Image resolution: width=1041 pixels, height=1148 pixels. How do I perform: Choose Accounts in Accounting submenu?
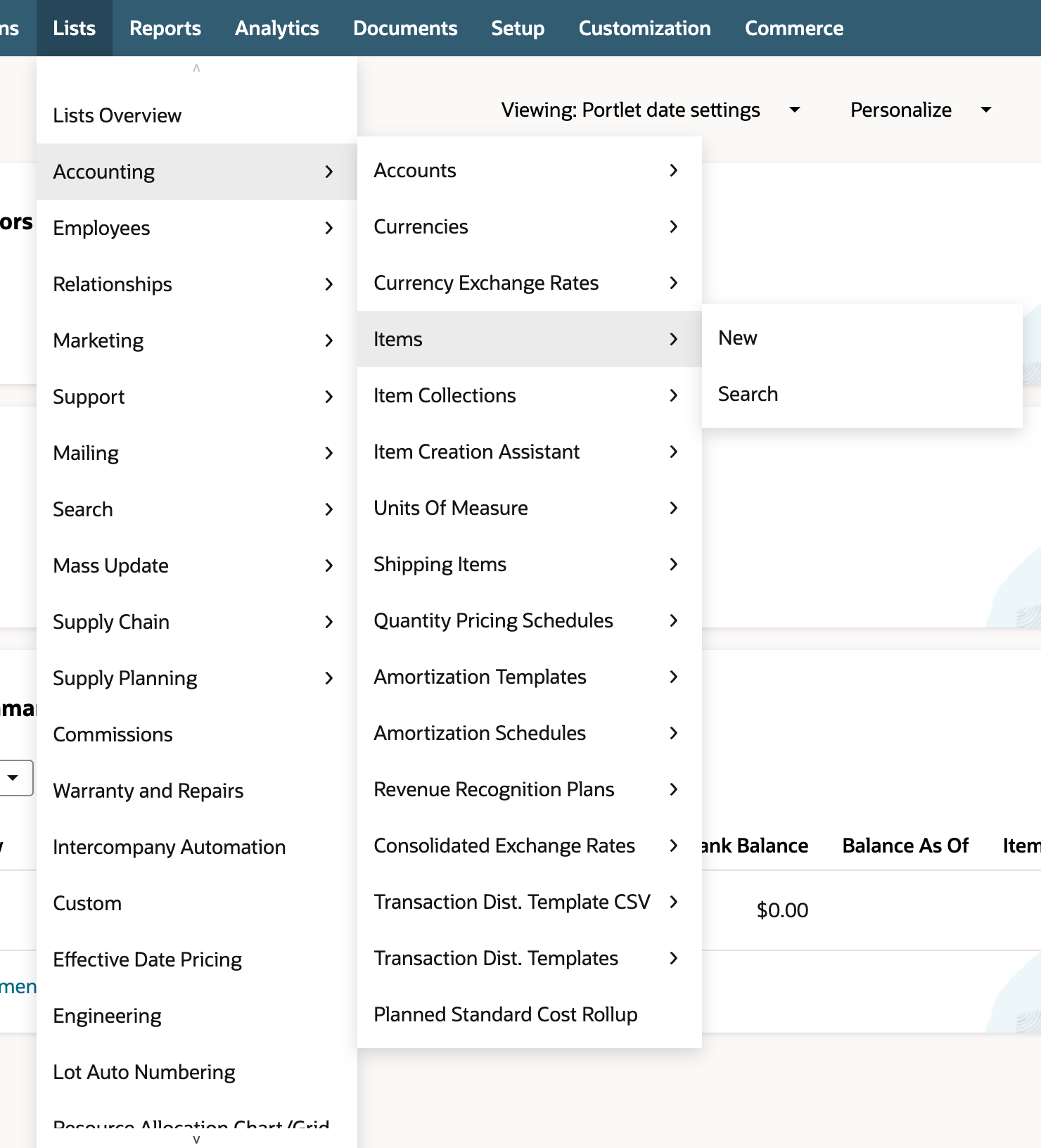(530, 170)
